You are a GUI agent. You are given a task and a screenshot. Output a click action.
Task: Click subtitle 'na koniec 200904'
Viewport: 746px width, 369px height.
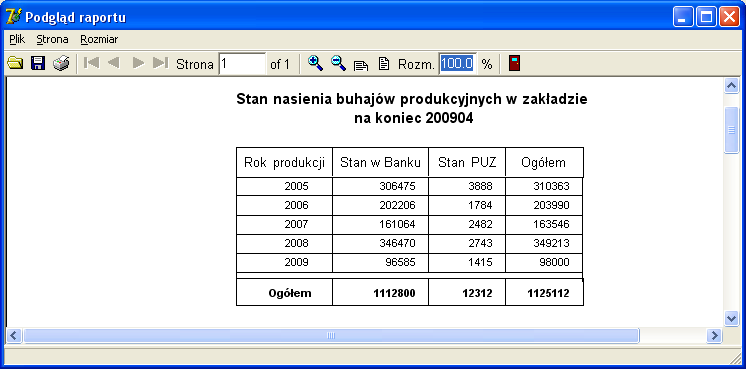[413, 119]
